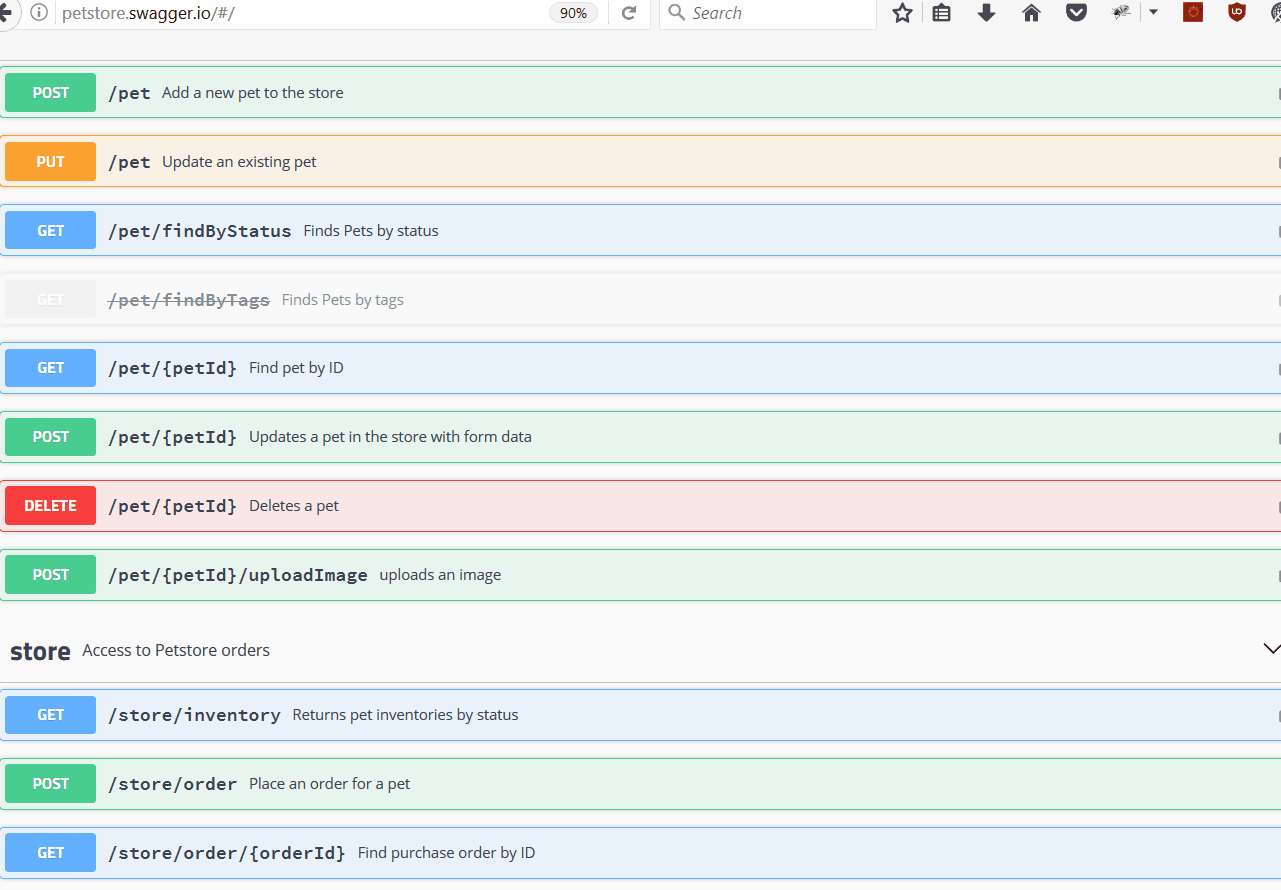
Task: Open the toolbar overflow dropdown arrow
Action: 1154,14
